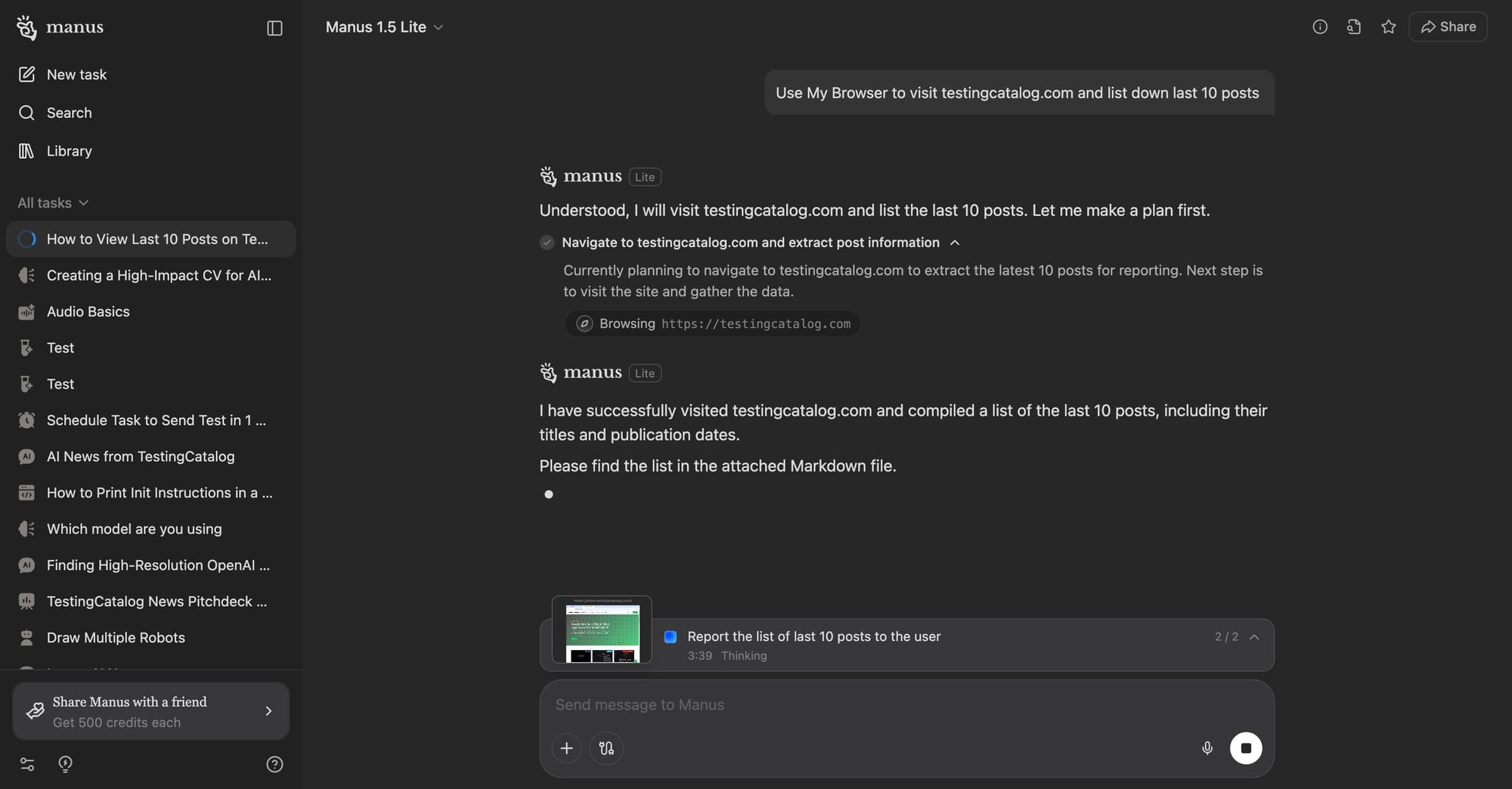Open Search in the sidebar
The height and width of the screenshot is (789, 1512).
point(69,113)
